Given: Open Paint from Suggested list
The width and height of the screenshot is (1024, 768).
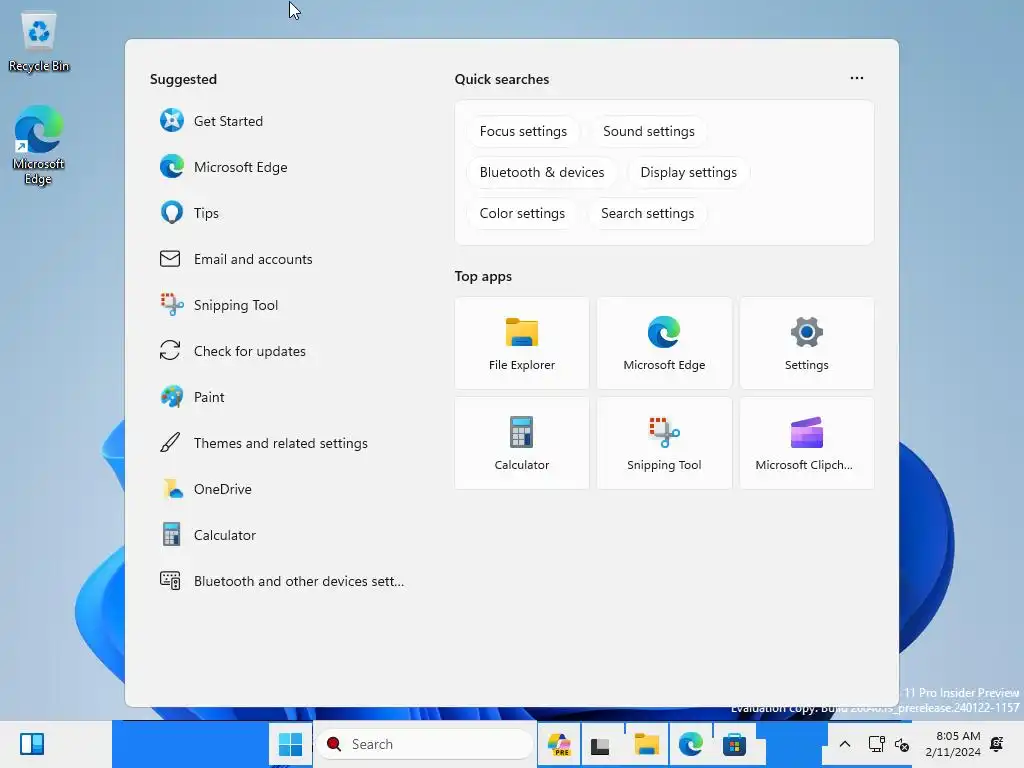Looking at the screenshot, I should tap(193, 397).
